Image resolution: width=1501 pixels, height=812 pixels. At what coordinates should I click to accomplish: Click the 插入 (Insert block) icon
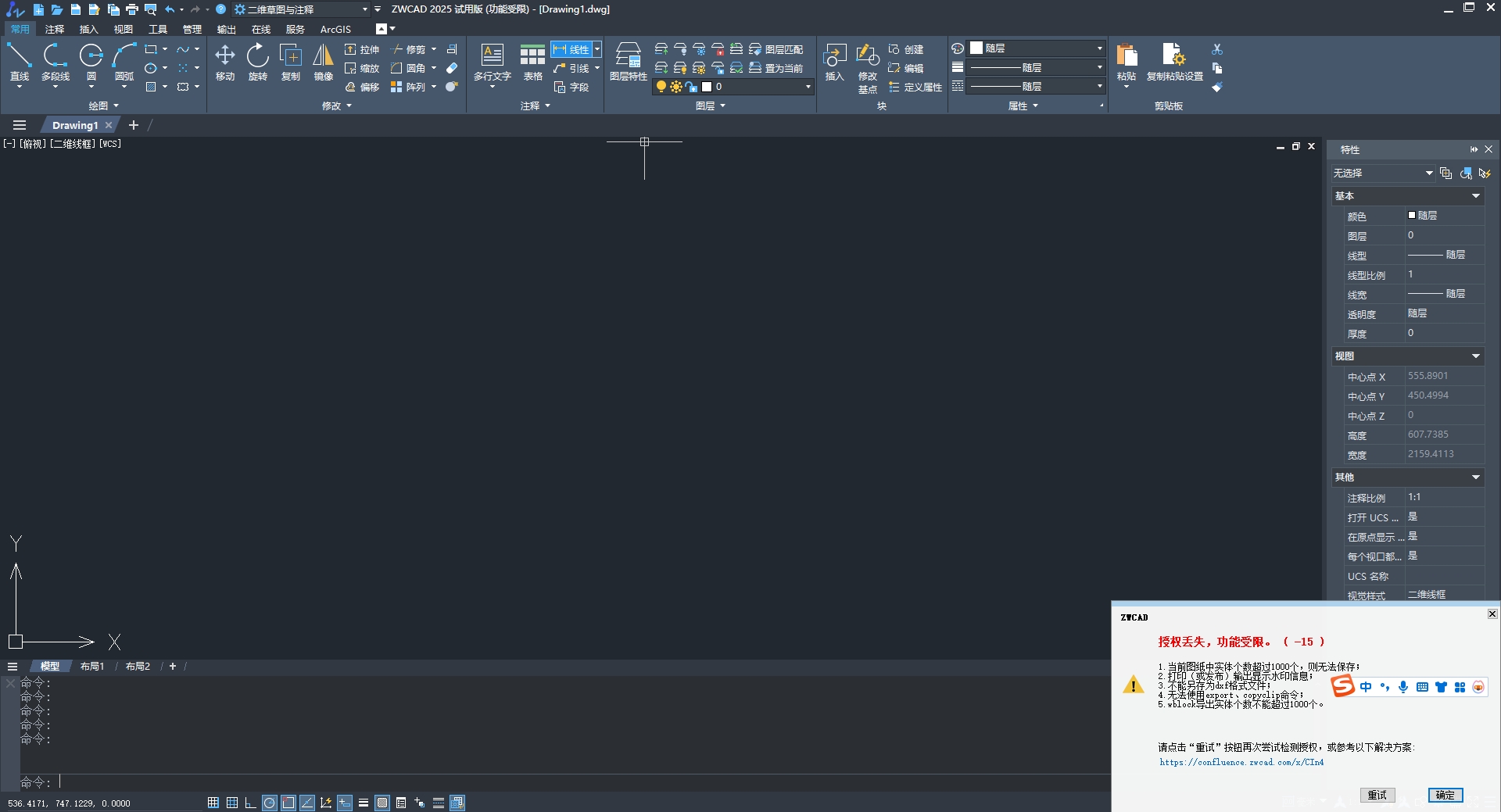point(835,63)
